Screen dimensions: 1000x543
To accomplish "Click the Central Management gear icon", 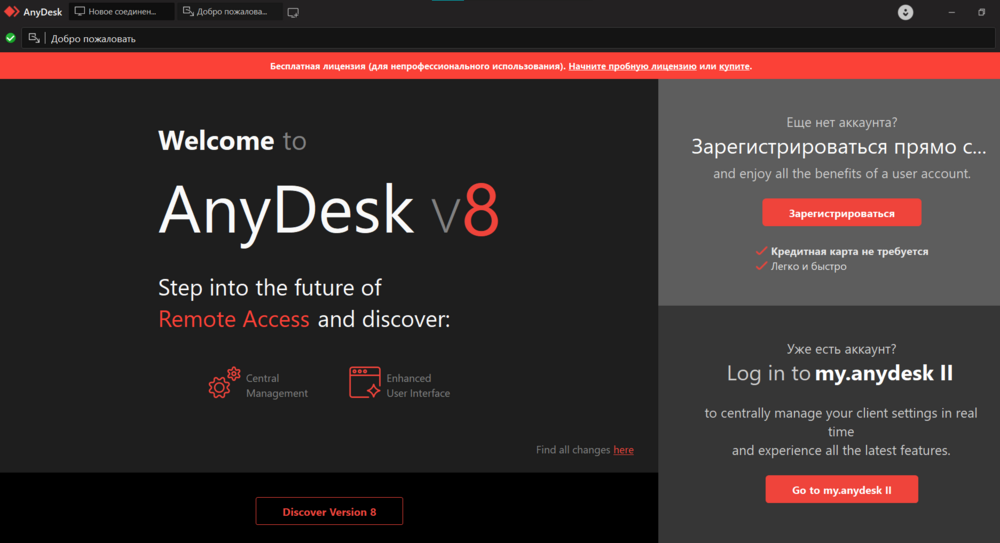I will tap(224, 383).
